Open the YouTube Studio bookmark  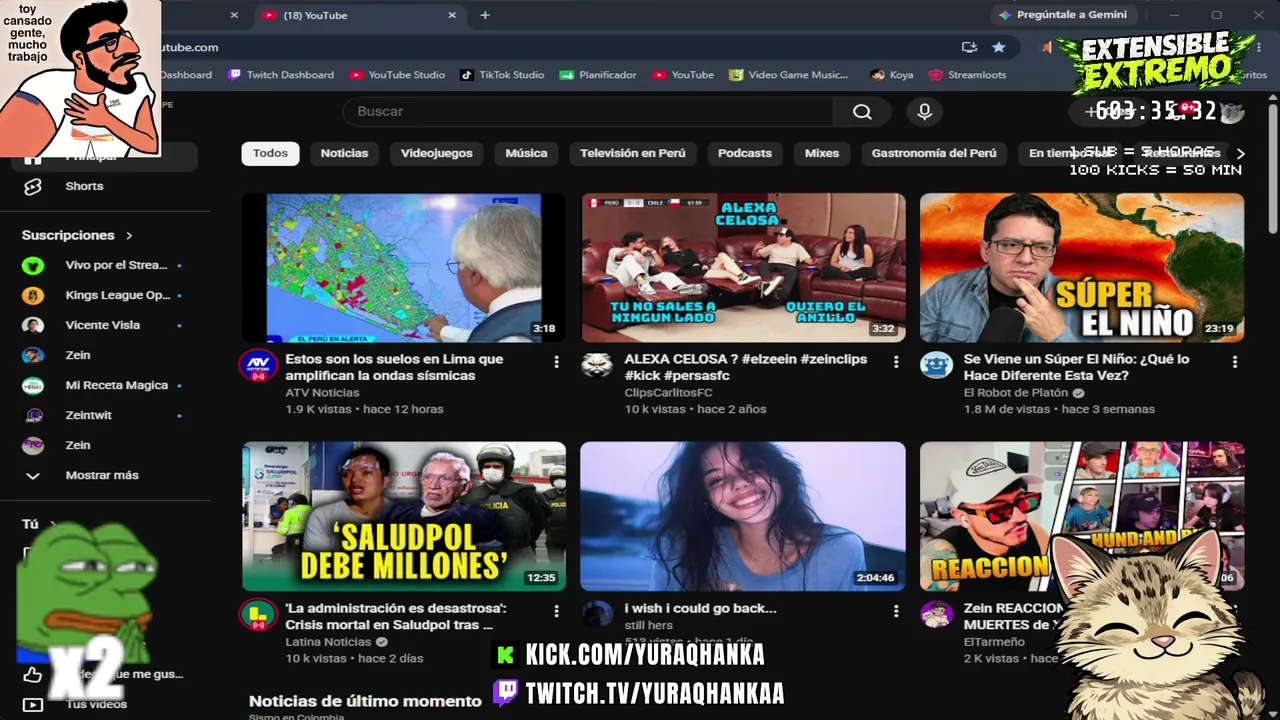(x=397, y=75)
